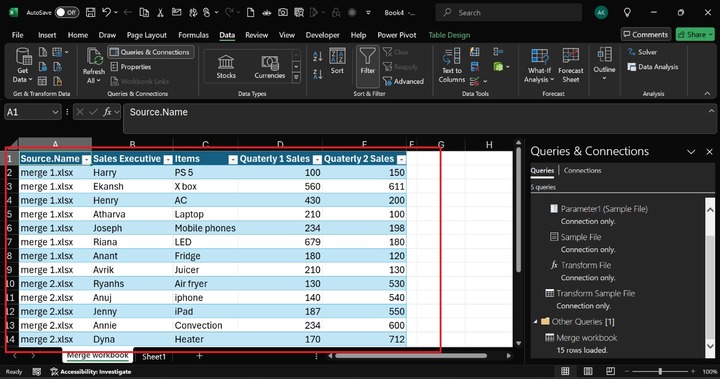
Task: Close the Queries & Connections pane
Action: (x=709, y=152)
